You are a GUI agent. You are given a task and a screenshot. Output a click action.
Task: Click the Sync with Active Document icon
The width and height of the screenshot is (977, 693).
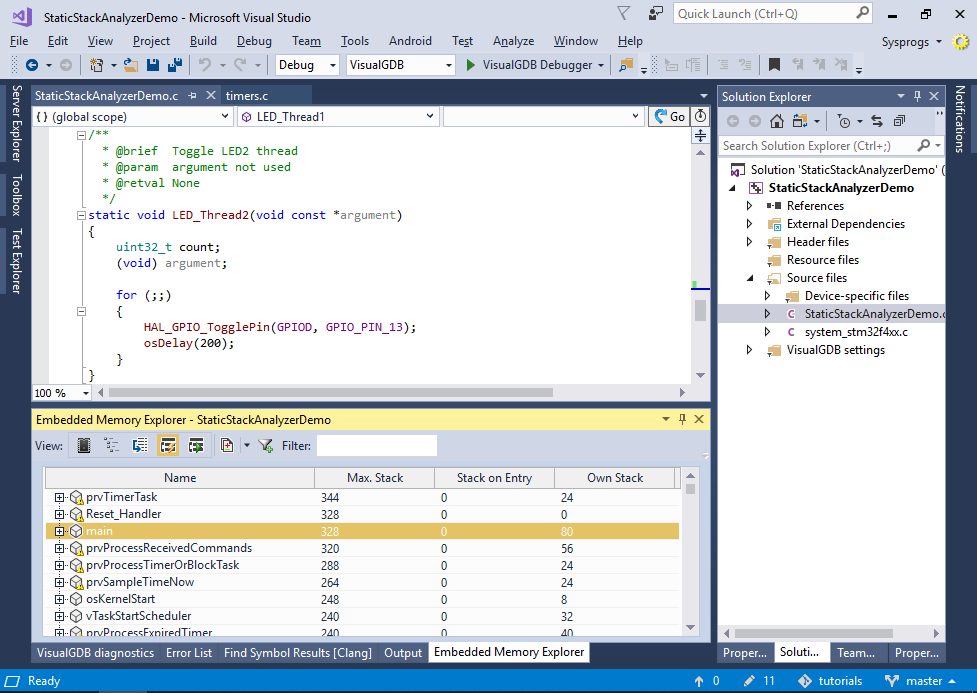pos(877,121)
